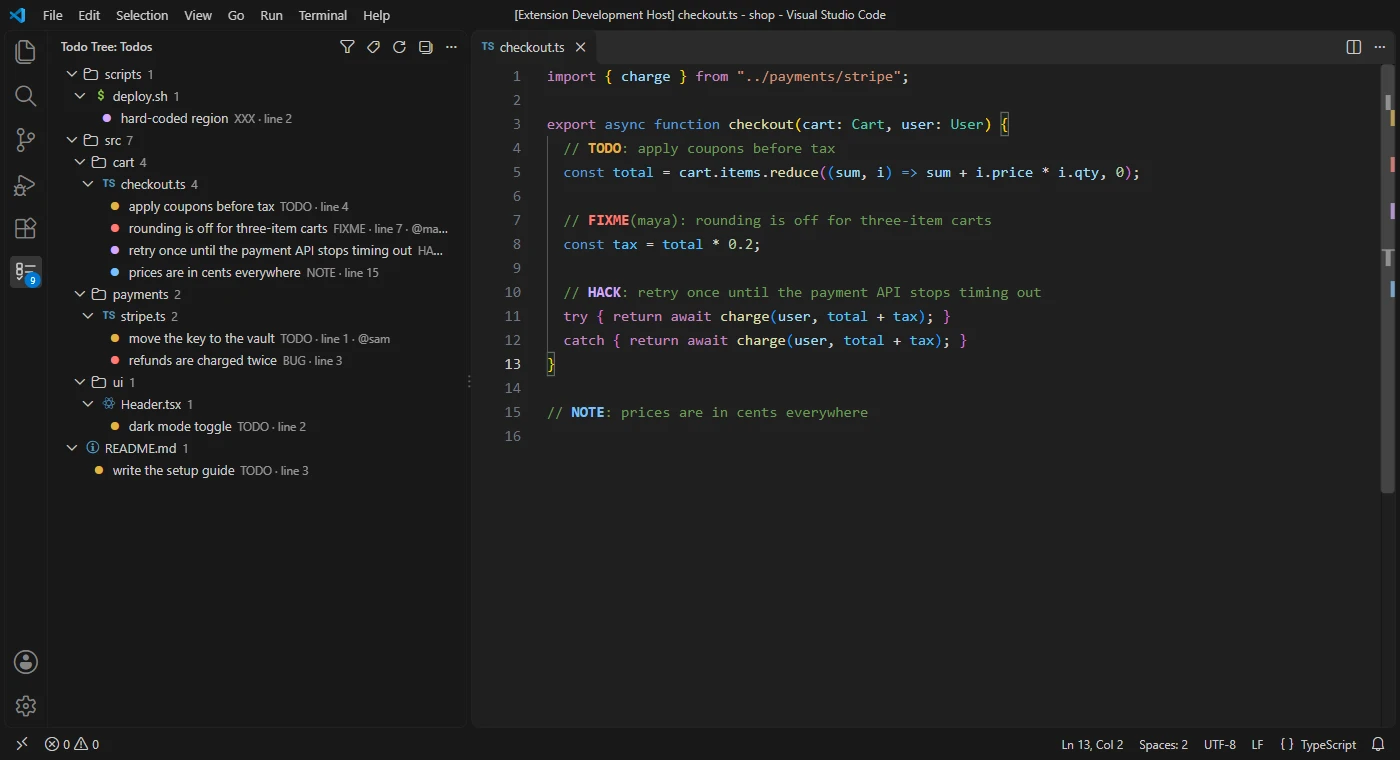Open the UTF-8 encoding selector
This screenshot has width=1400, height=760.
tap(1220, 744)
